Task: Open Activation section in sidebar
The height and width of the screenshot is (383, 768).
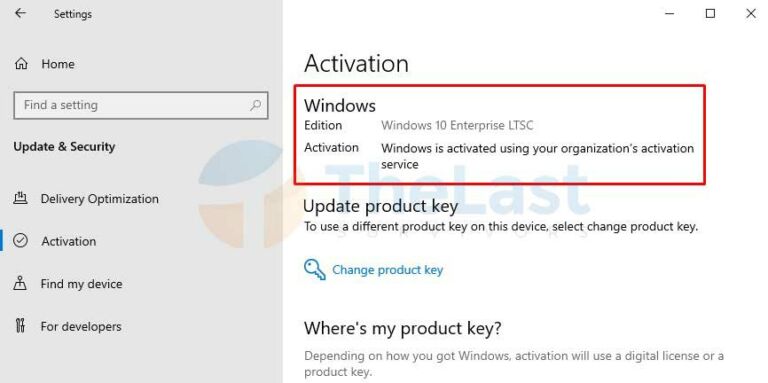Action: [69, 241]
